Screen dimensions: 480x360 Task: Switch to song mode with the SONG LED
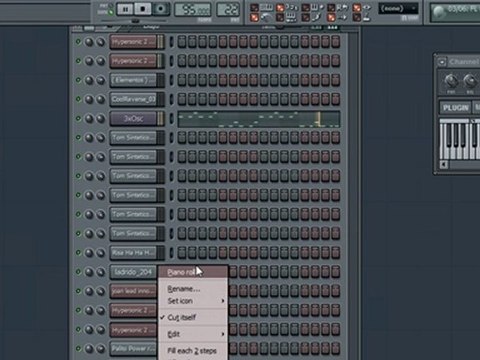pyautogui.click(x=111, y=12)
